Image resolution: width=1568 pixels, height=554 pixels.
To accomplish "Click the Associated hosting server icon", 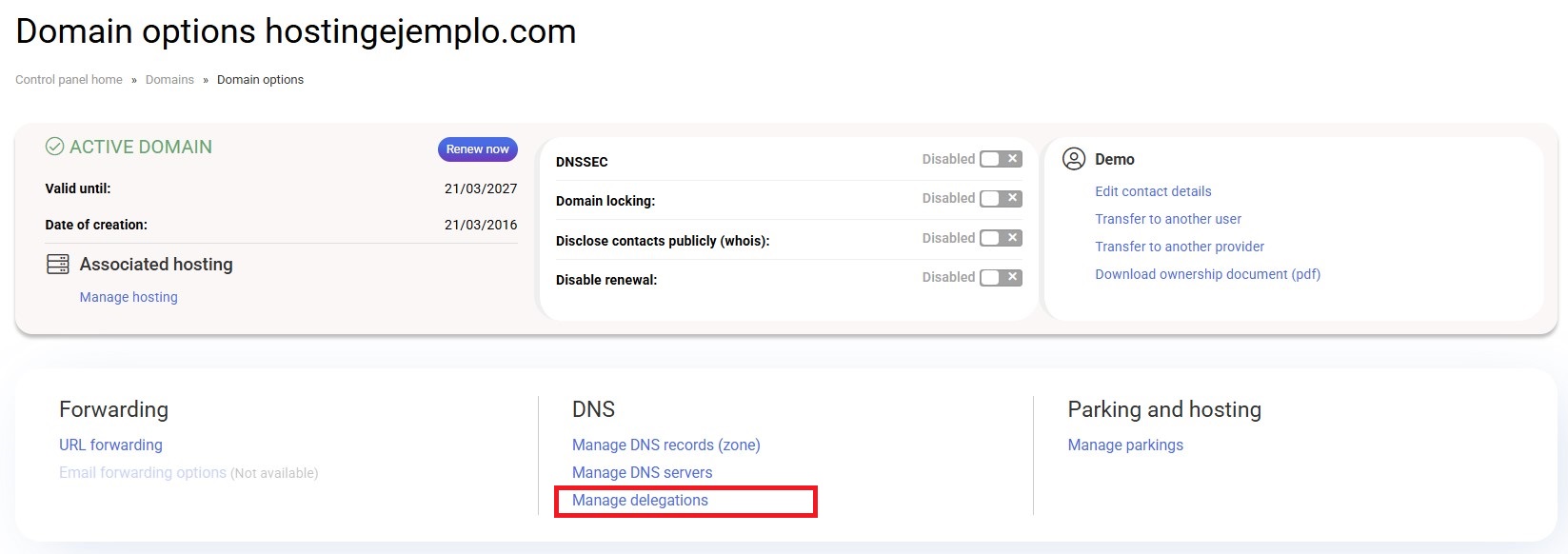I will click(x=58, y=265).
